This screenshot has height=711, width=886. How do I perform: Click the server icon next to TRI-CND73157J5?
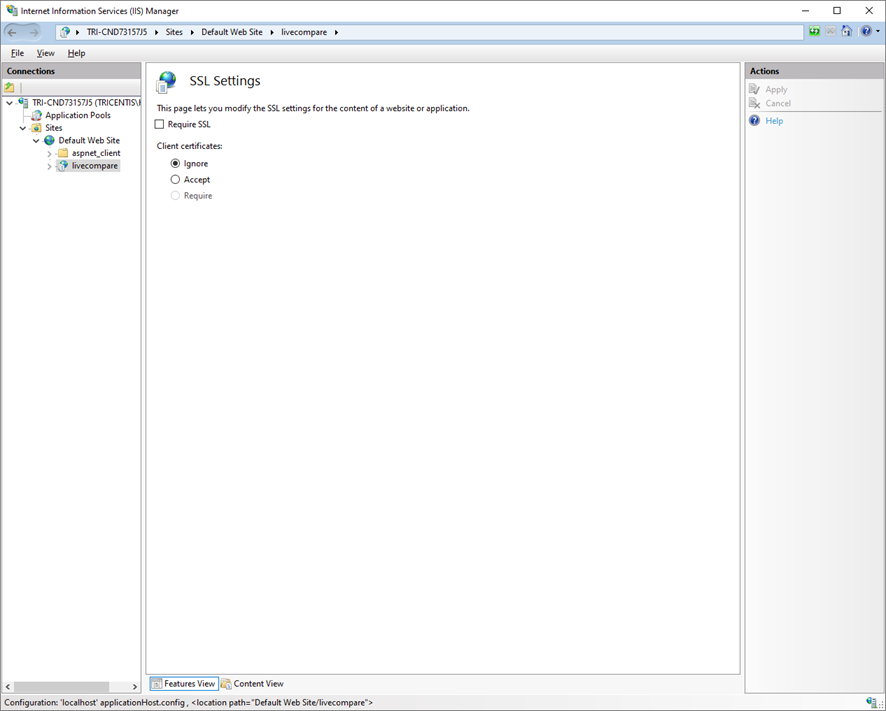22,102
